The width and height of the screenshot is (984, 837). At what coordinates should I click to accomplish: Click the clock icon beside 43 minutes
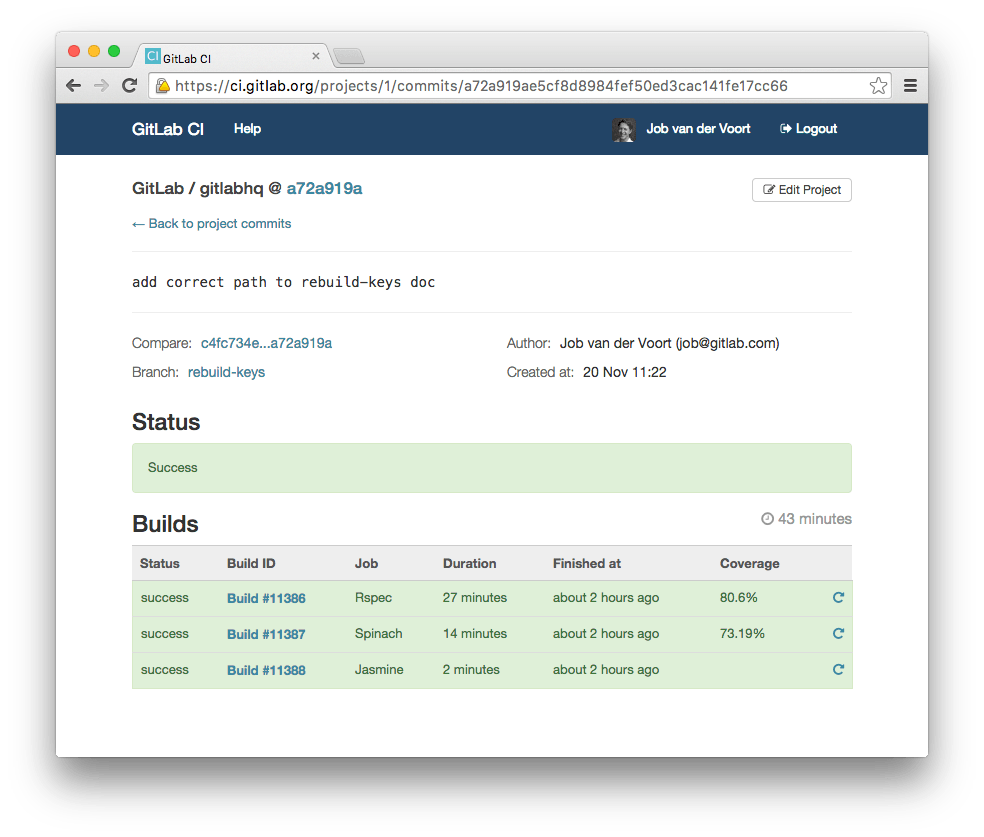767,519
